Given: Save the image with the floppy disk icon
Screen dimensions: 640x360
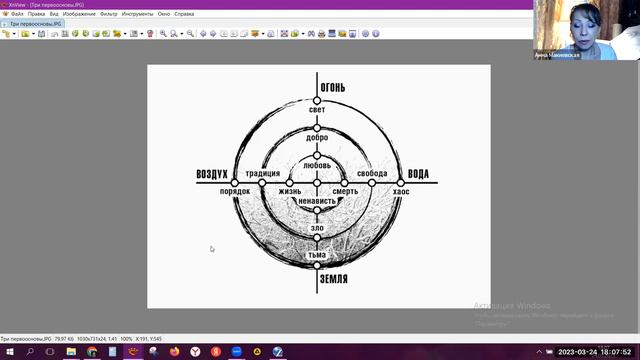Looking at the screenshot, I should (41, 34).
